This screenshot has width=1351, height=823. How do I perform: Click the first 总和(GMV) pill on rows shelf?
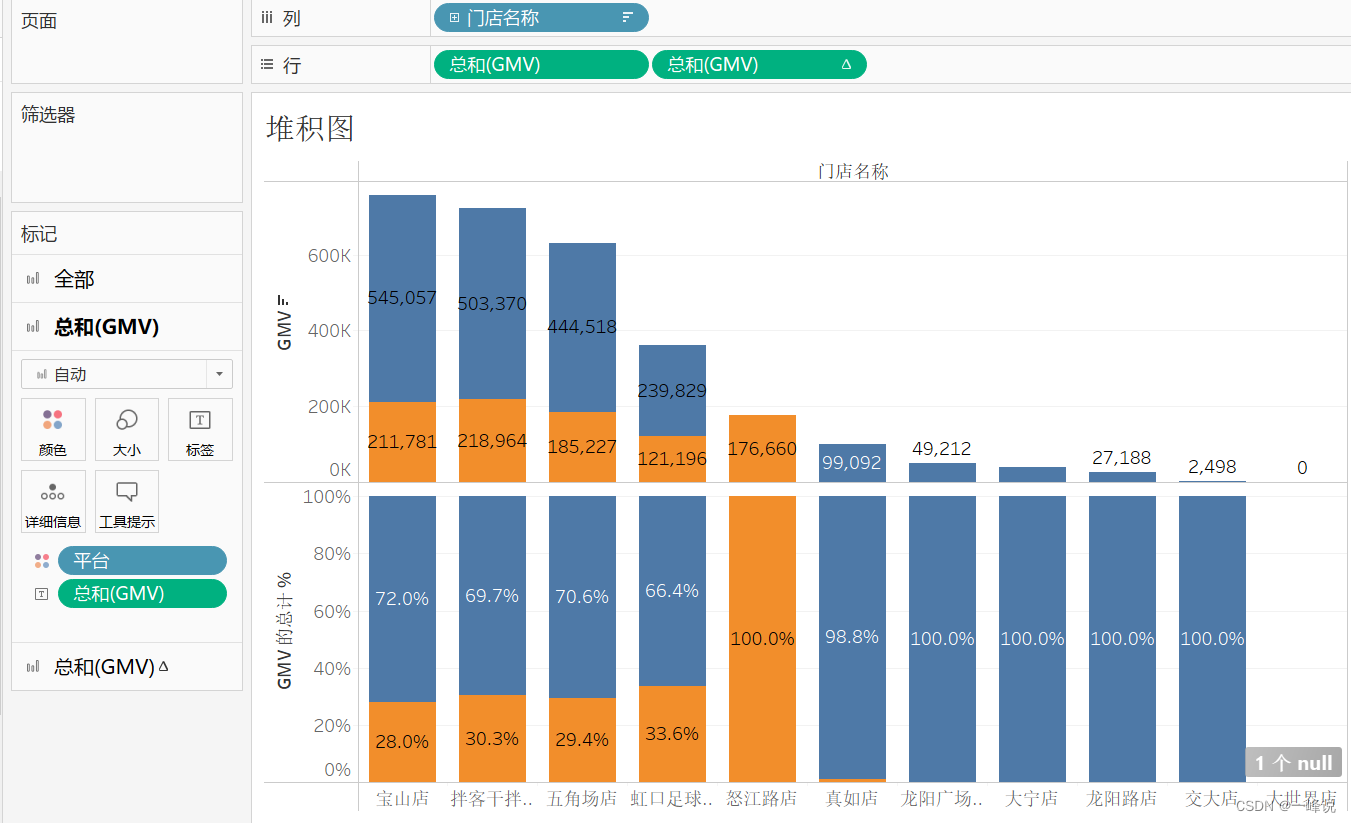pos(541,64)
